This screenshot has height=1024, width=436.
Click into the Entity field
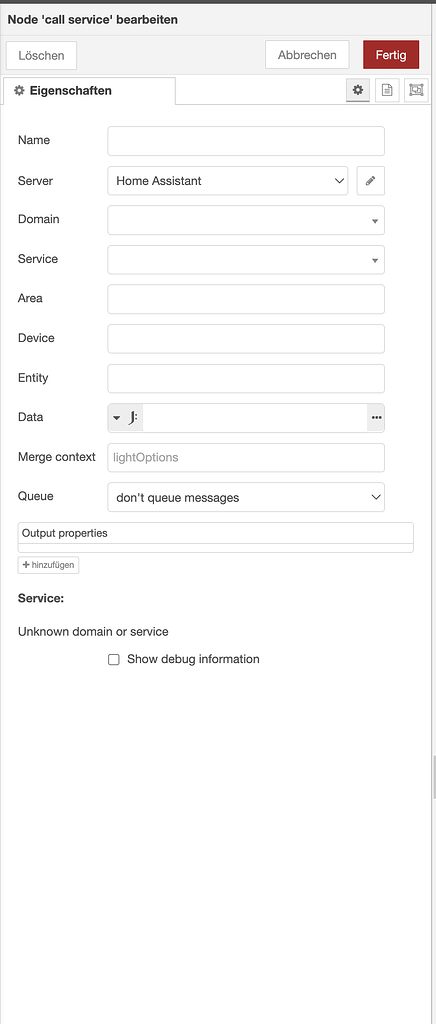[246, 378]
